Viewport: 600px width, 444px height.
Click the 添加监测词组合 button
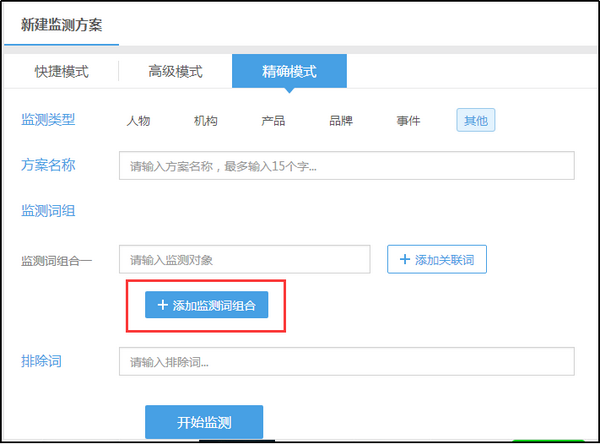(207, 305)
